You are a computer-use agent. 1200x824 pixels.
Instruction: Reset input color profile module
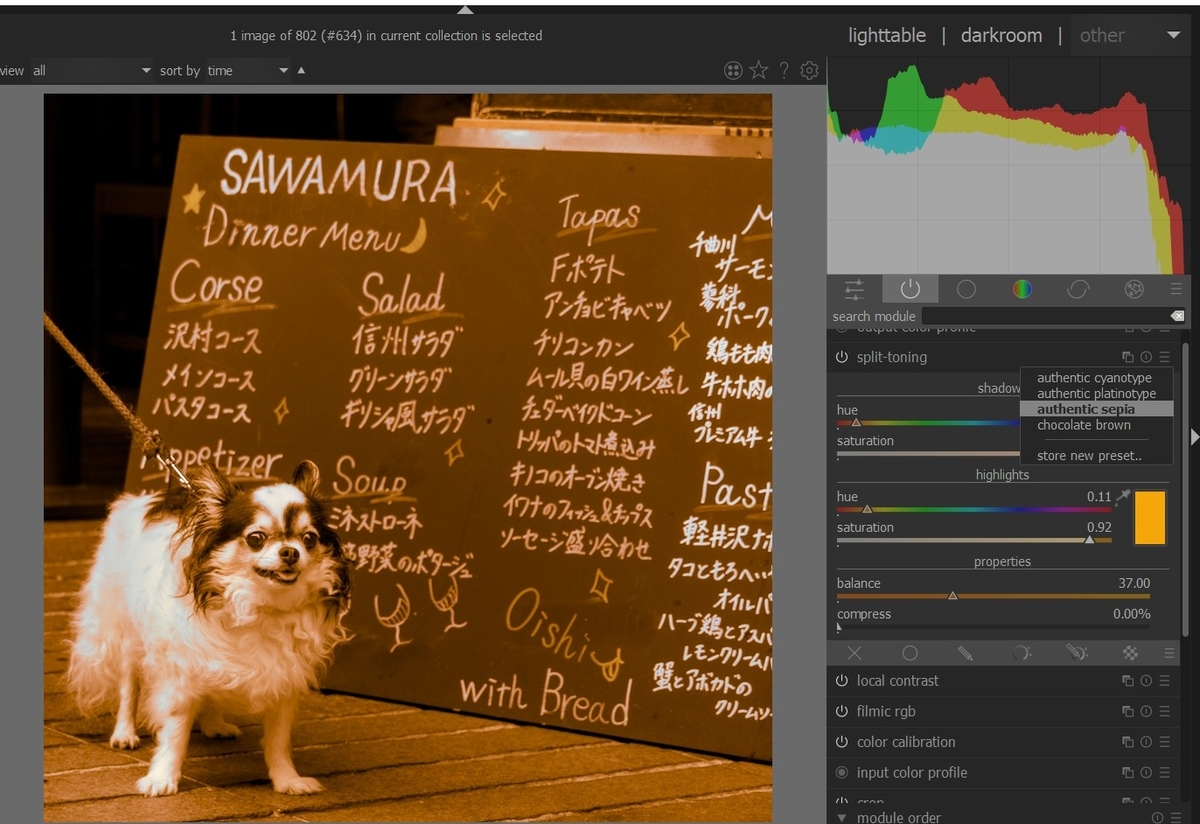[x=1146, y=773]
